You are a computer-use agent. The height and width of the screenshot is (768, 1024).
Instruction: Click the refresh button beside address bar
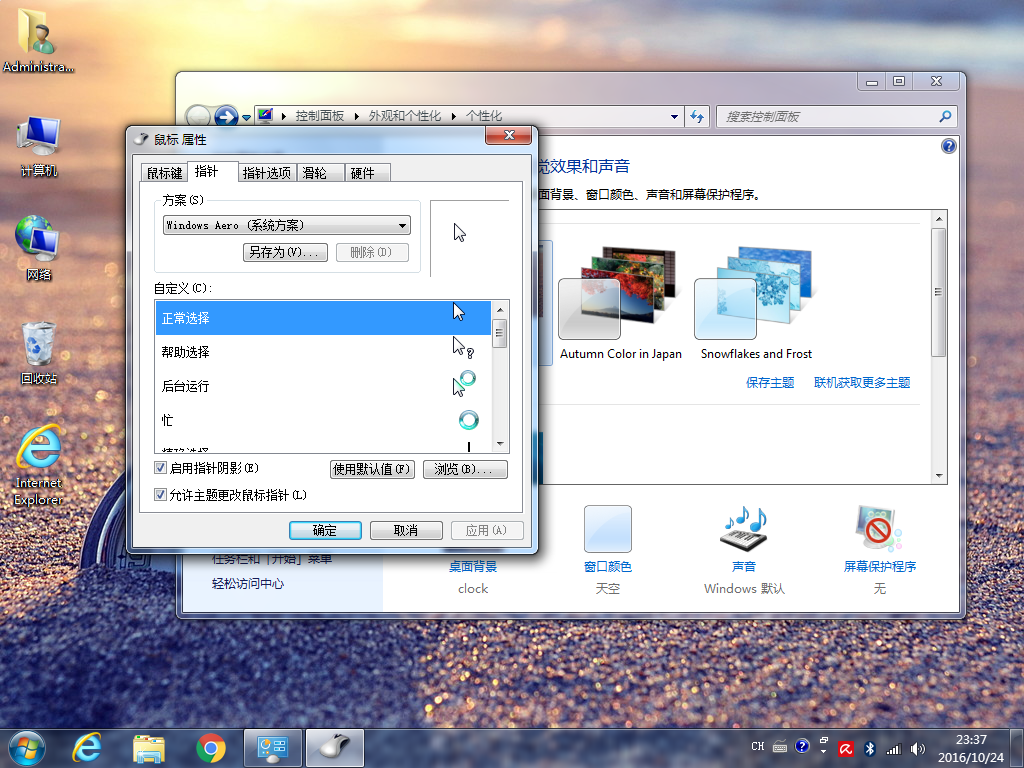pos(697,116)
